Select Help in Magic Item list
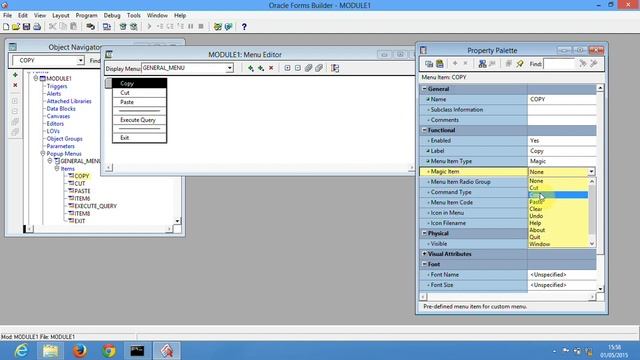The width and height of the screenshot is (640, 360). pos(535,223)
